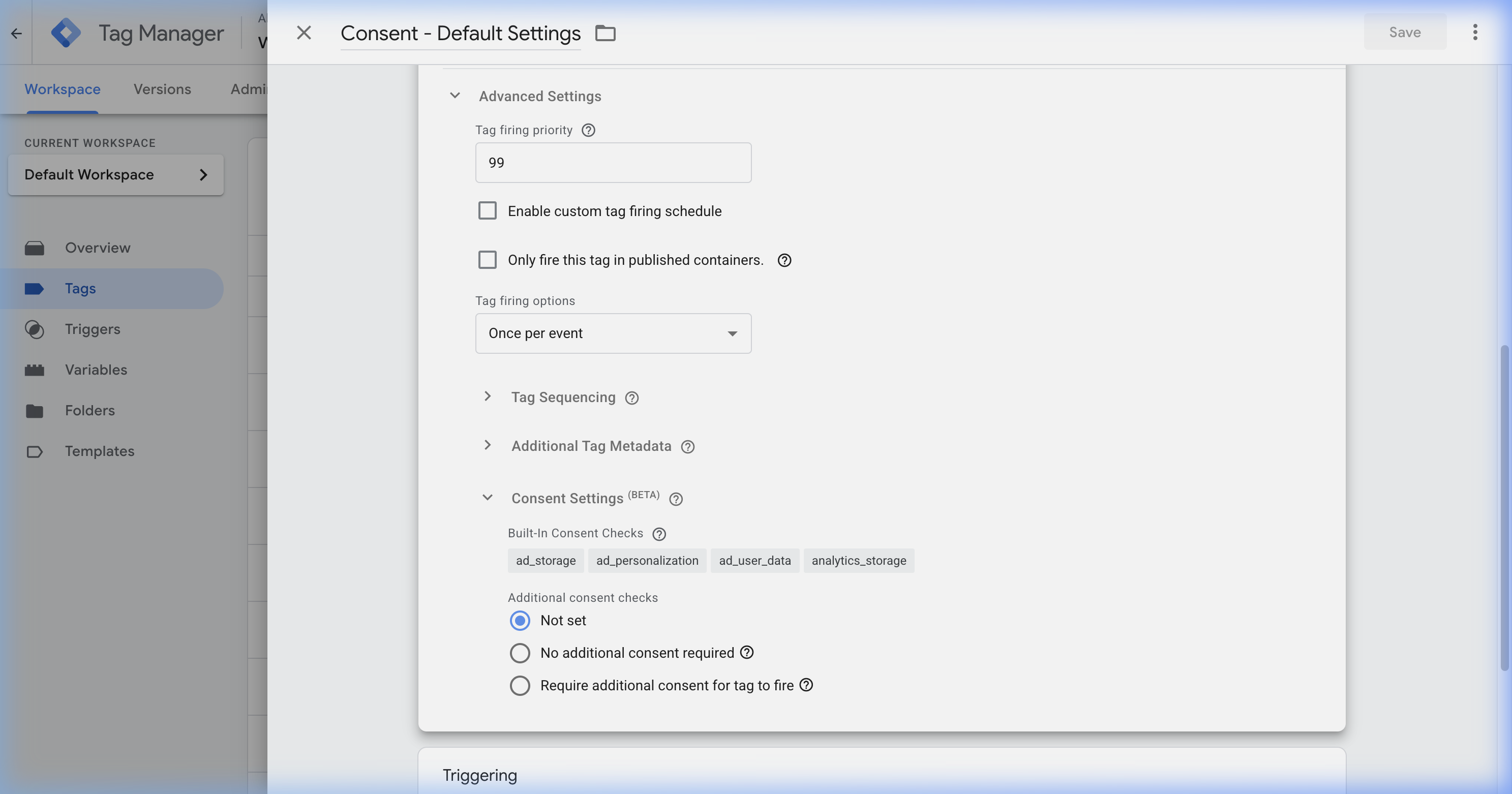The height and width of the screenshot is (794, 1512).
Task: Open the Default Workspace selector
Action: 115,174
